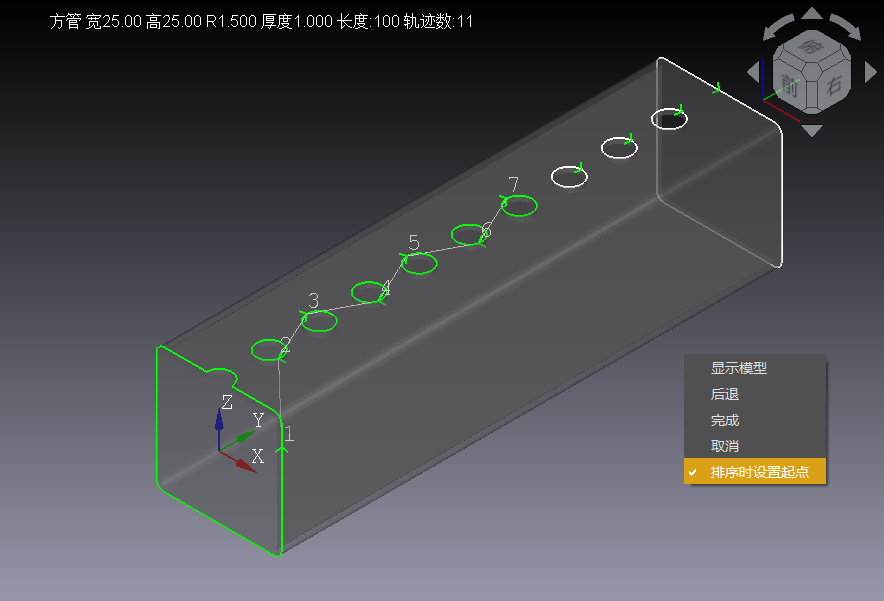
Task: Click the top-front-right corner of the view cube
Action: click(x=813, y=70)
